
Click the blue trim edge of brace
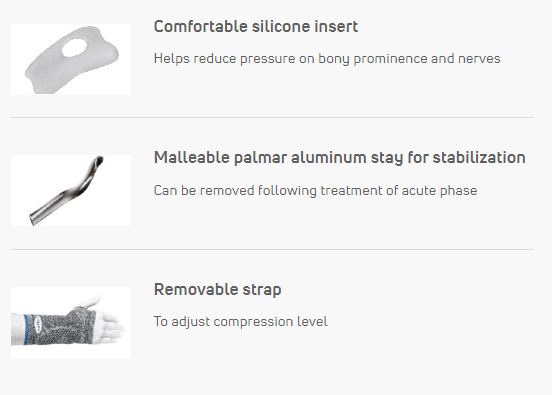tap(26, 330)
